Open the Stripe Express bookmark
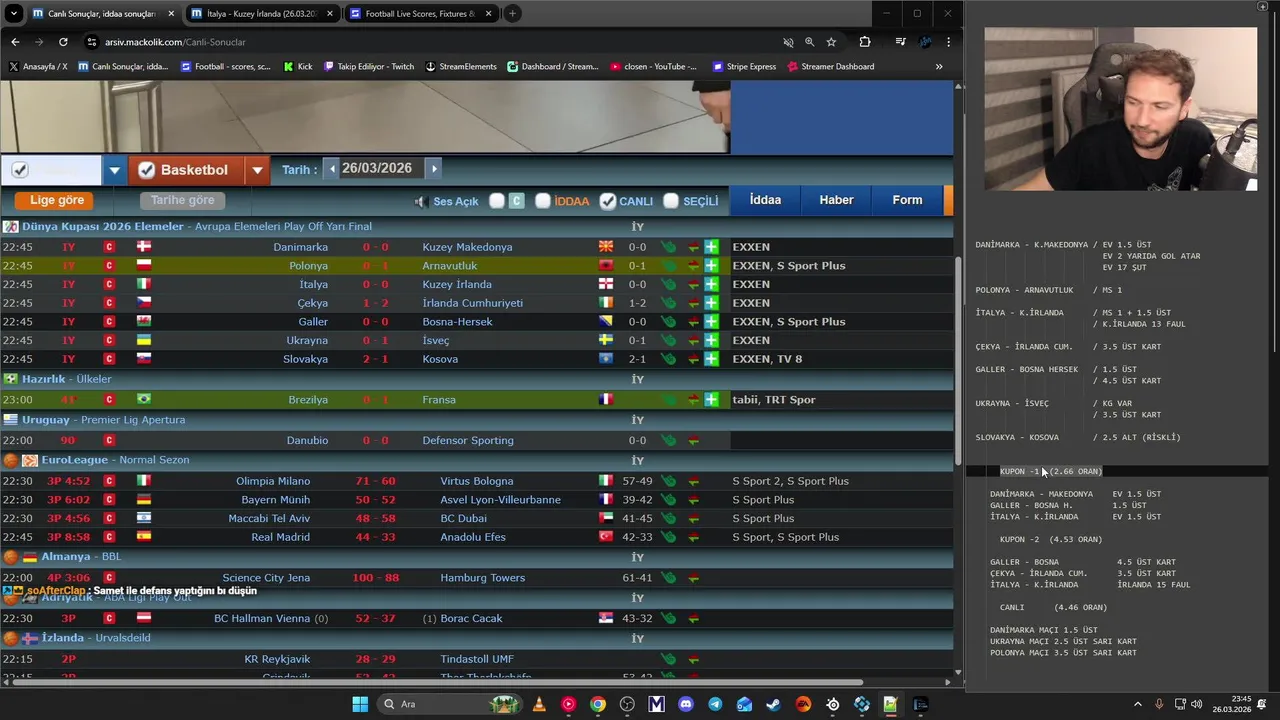This screenshot has height=720, width=1280. coord(744,67)
